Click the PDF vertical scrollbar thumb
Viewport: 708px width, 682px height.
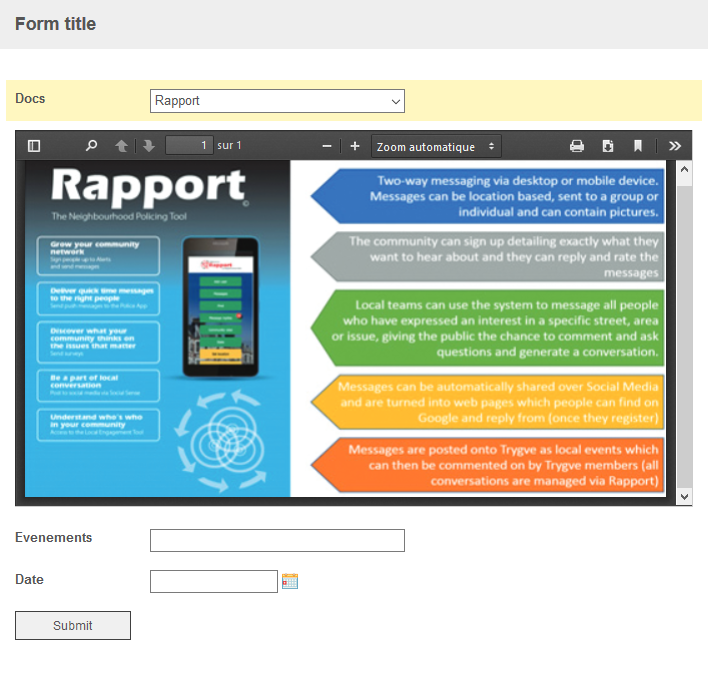tap(684, 336)
